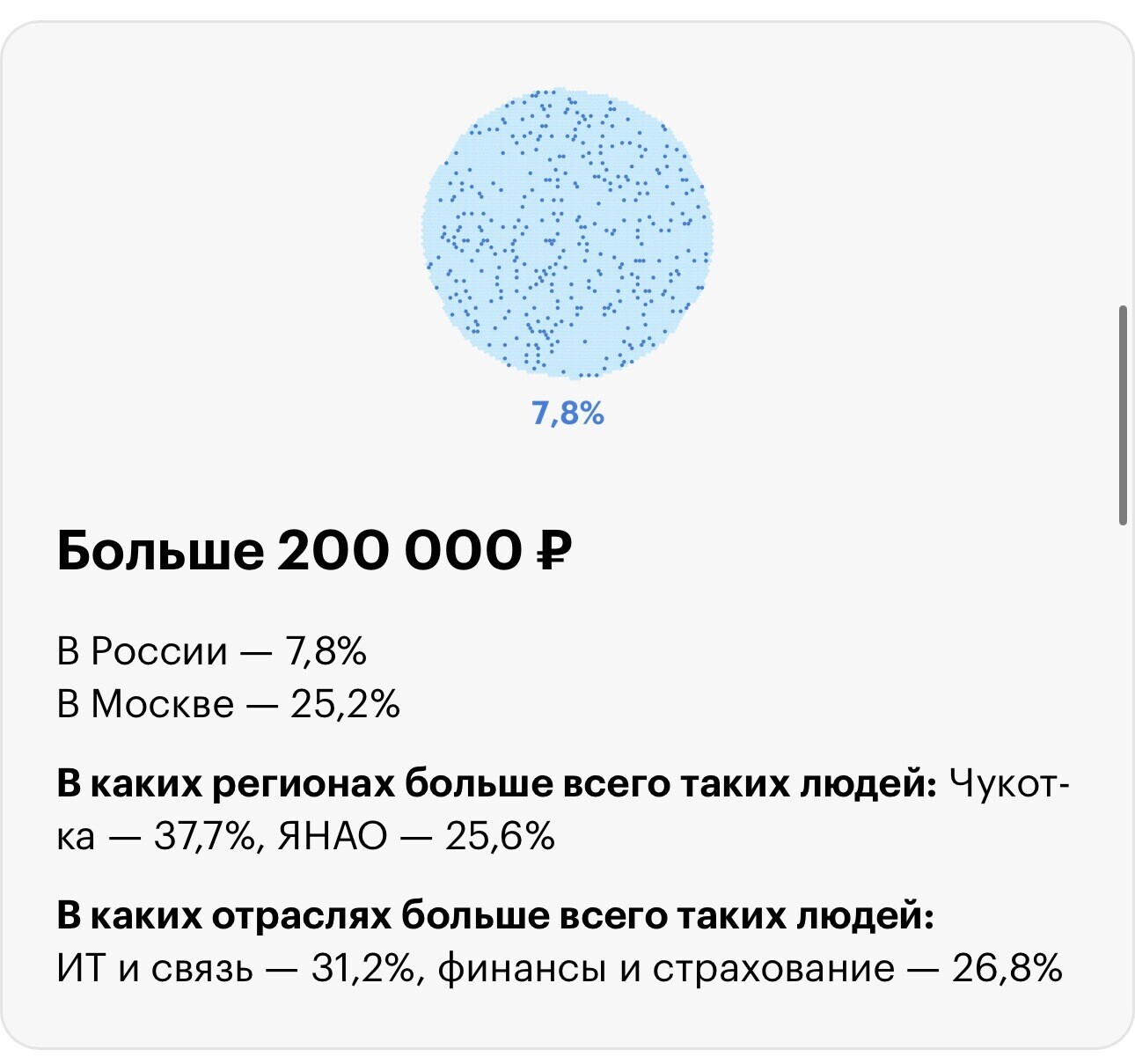Click bold text «В каких регионах больше всего таких людей»
The width and height of the screenshot is (1135, 1064).
(x=497, y=783)
